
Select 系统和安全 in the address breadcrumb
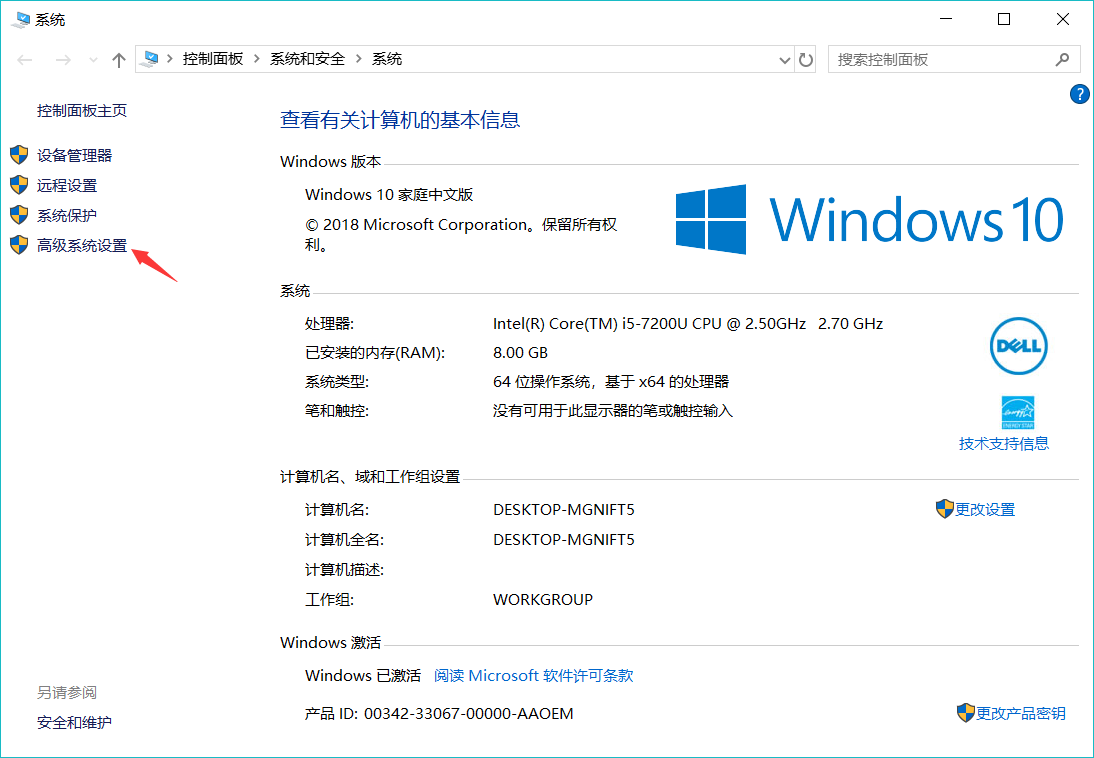pyautogui.click(x=308, y=59)
